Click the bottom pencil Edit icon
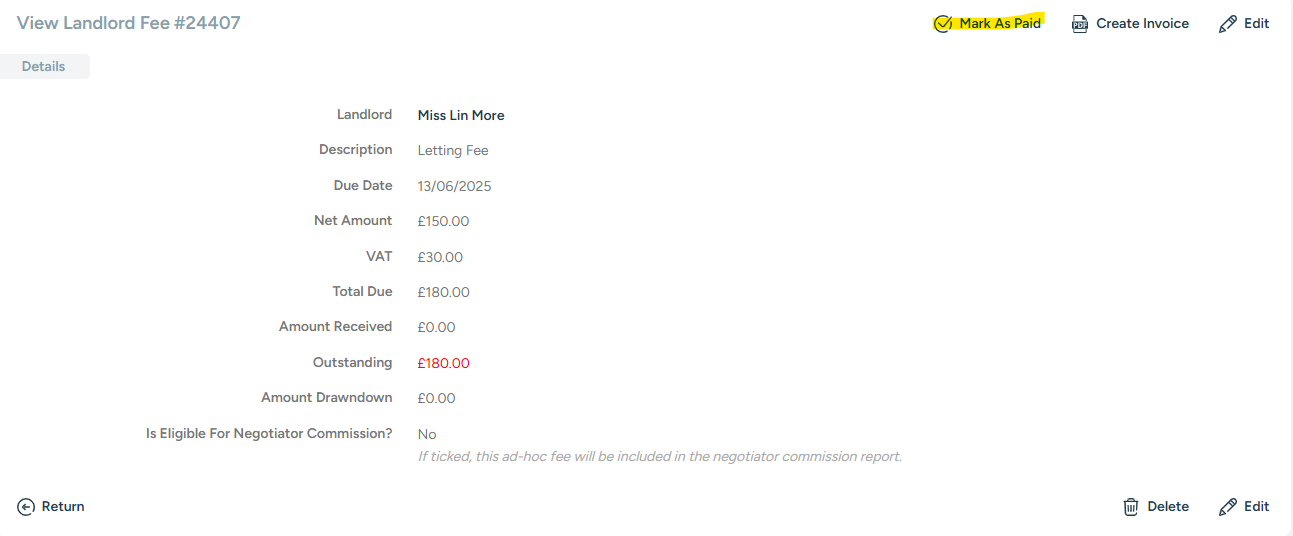Screen dimensions: 1293x536 pos(1228,507)
